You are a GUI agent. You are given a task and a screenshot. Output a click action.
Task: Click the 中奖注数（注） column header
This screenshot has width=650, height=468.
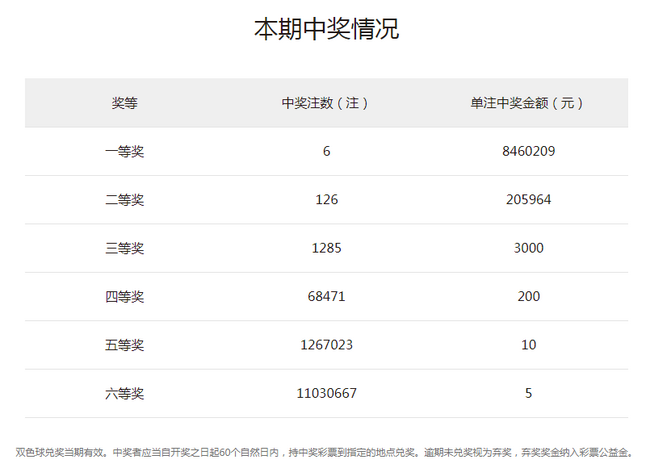(326, 103)
